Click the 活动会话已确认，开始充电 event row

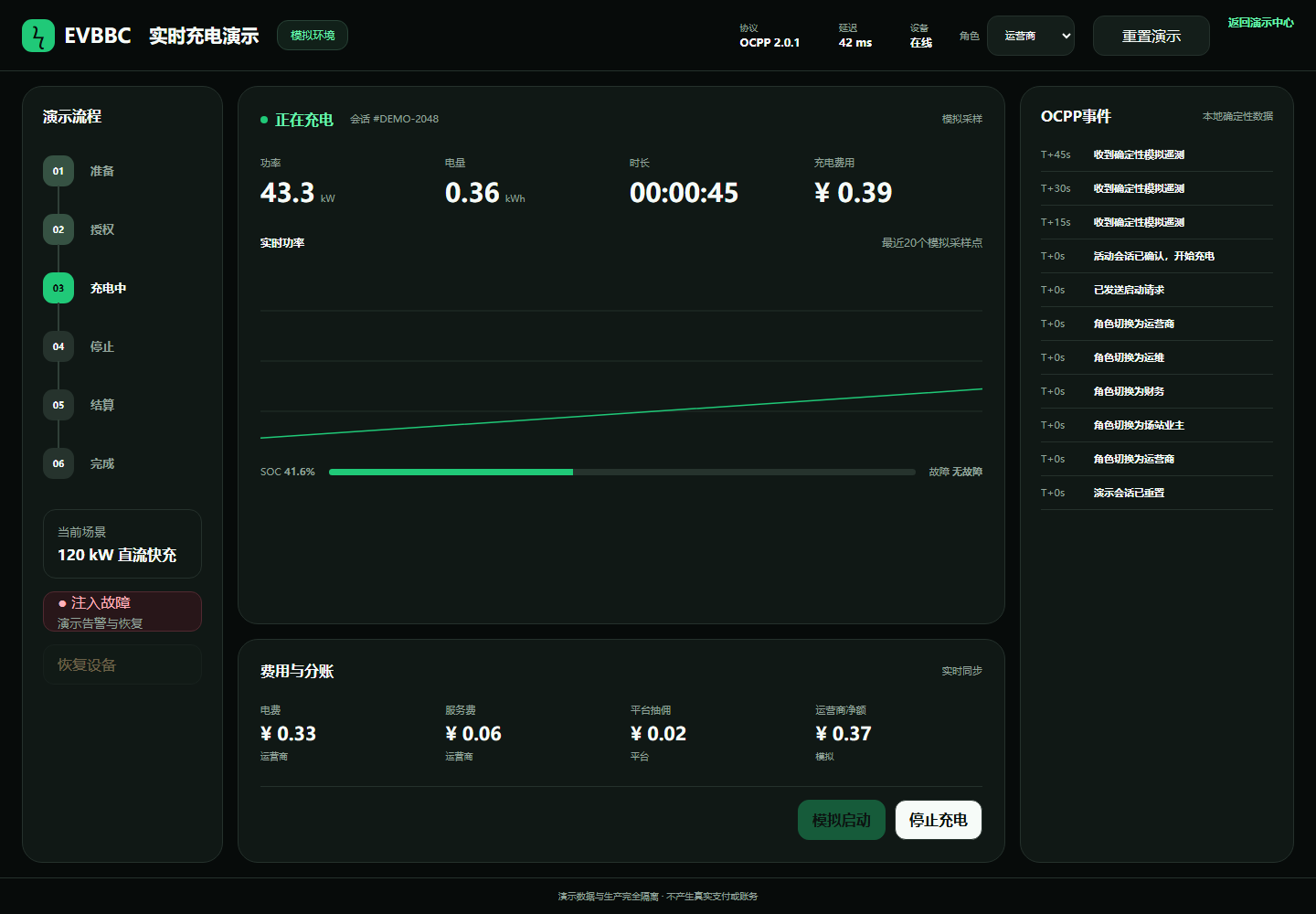[1157, 256]
